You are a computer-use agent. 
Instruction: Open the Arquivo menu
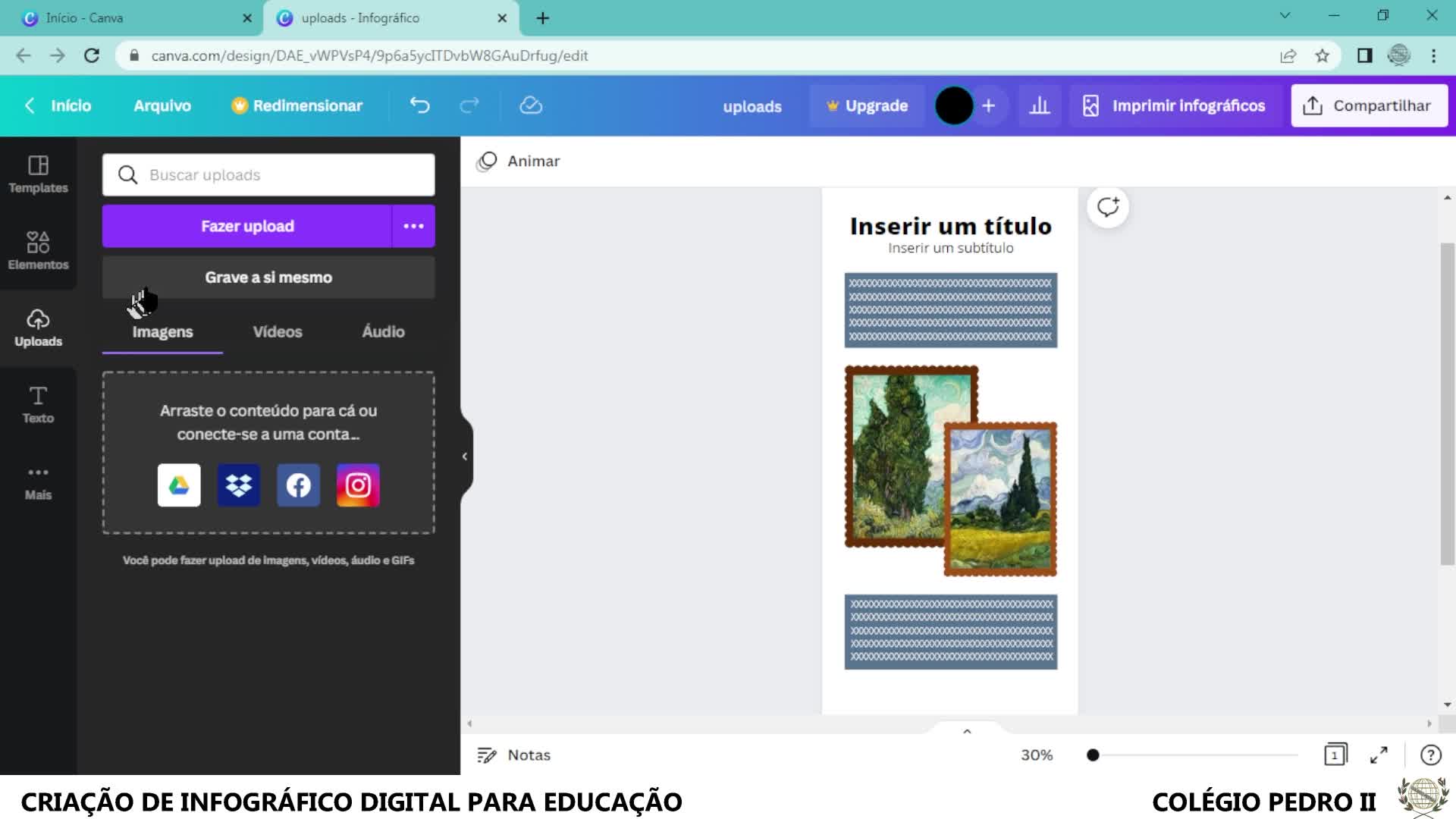point(162,105)
